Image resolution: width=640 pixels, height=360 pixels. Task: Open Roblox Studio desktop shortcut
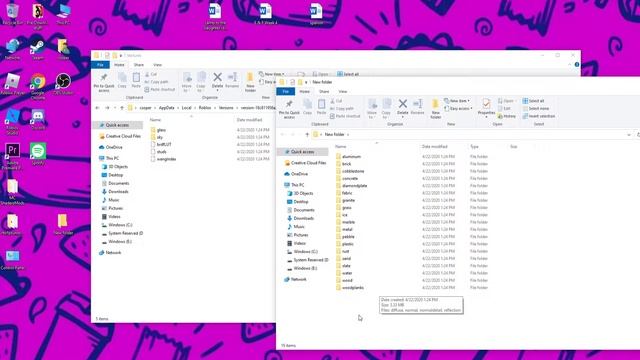12,121
